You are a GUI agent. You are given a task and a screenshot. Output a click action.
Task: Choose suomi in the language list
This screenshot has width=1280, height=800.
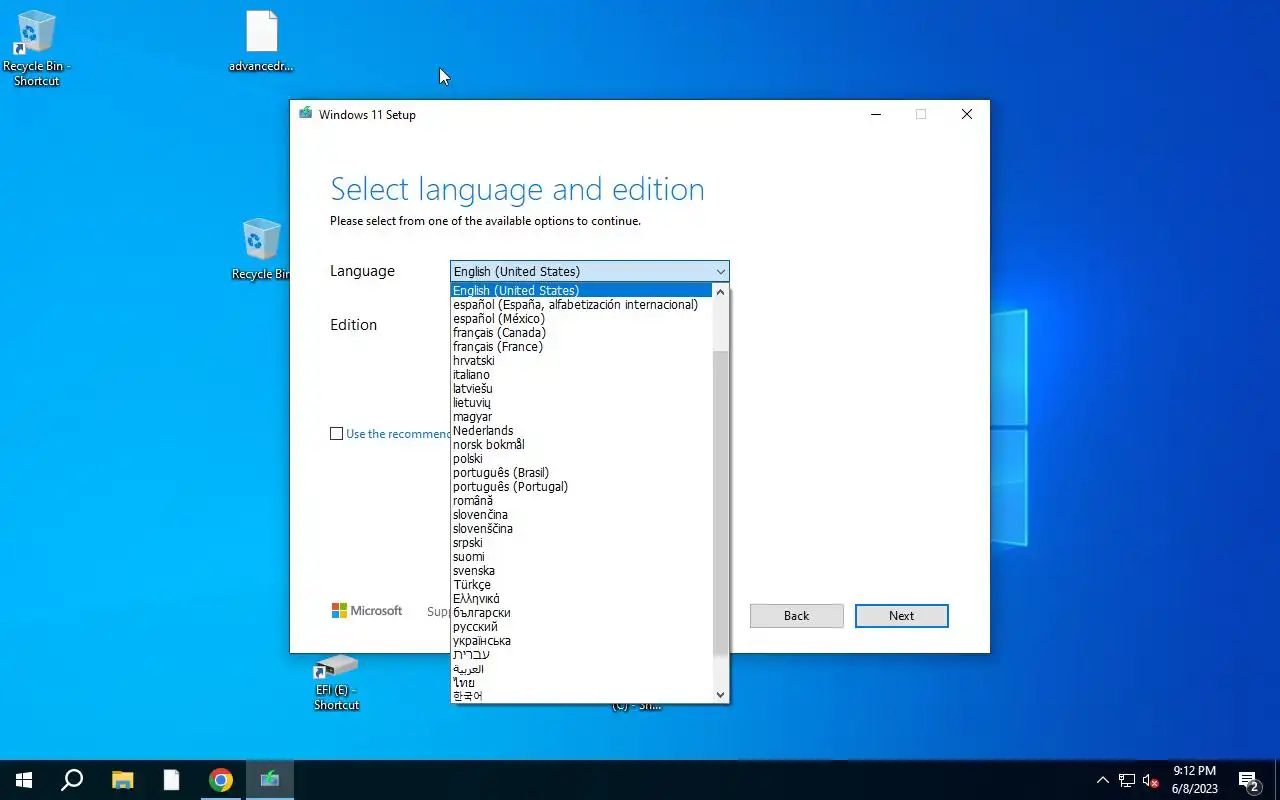tap(581, 556)
